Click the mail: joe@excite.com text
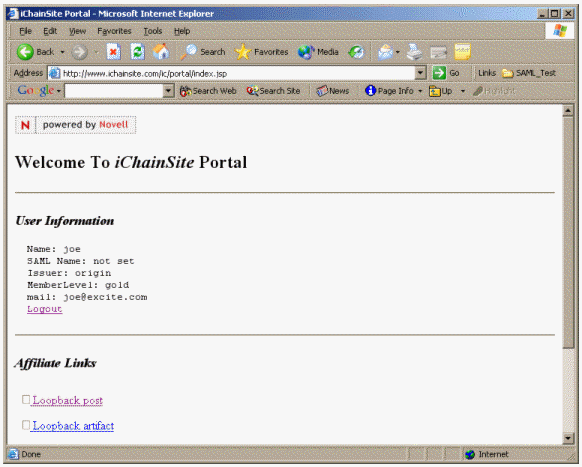 tap(87, 297)
